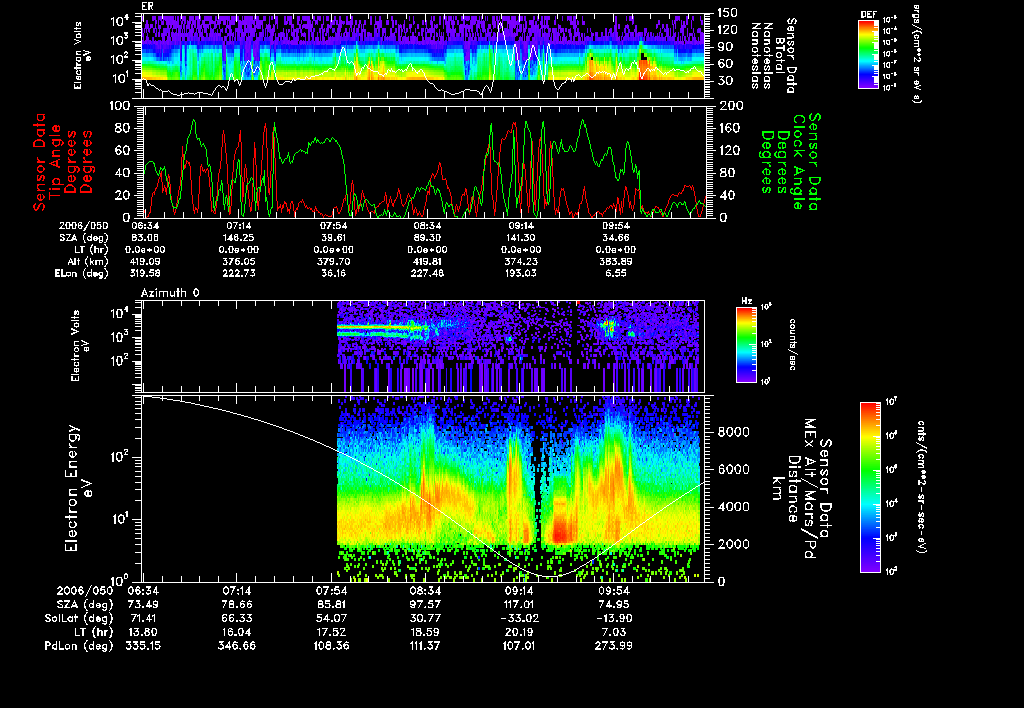The height and width of the screenshot is (708, 1024).
Task: Click the 2000 km distance tick label
Action: (x=734, y=544)
